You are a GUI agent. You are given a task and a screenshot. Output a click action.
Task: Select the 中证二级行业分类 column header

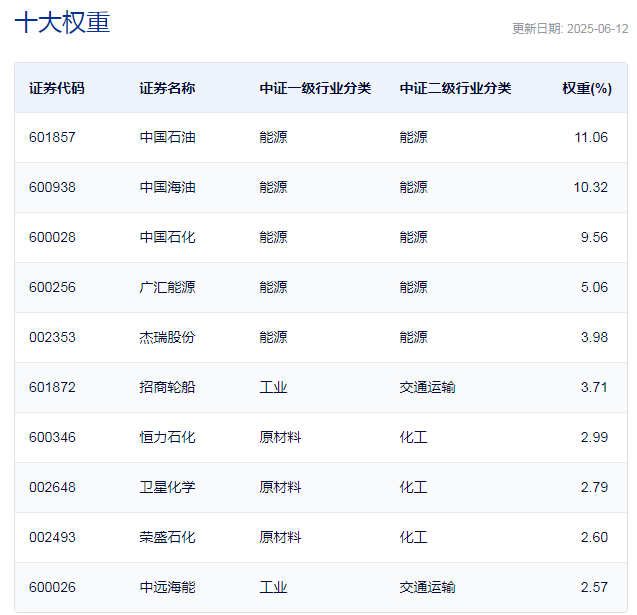pyautogui.click(x=455, y=88)
